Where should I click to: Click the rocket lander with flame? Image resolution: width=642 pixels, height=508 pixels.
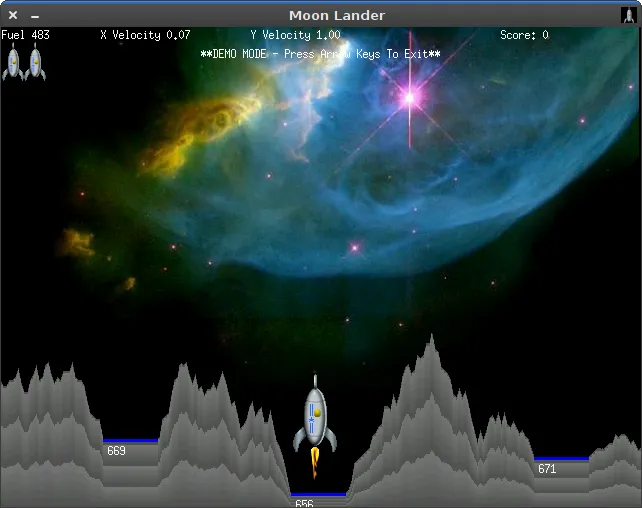315,426
